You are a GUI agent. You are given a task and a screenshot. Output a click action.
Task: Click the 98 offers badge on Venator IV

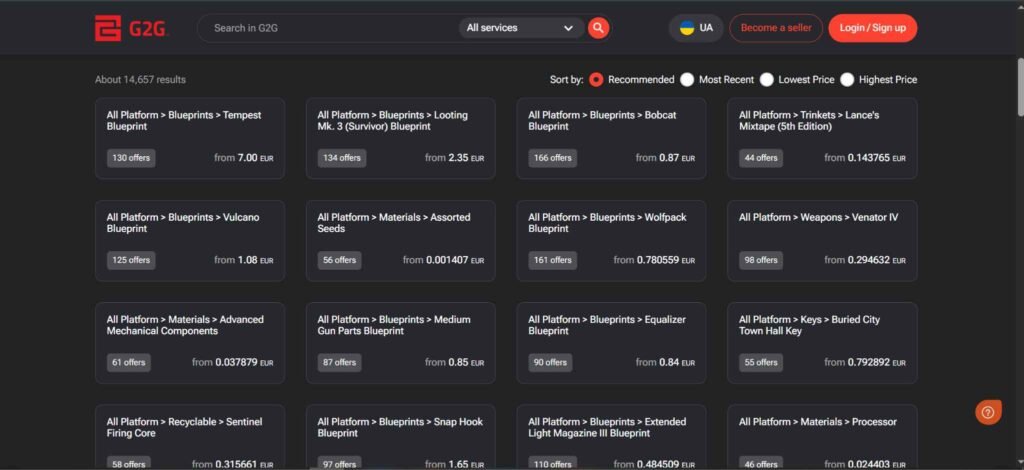click(x=763, y=260)
